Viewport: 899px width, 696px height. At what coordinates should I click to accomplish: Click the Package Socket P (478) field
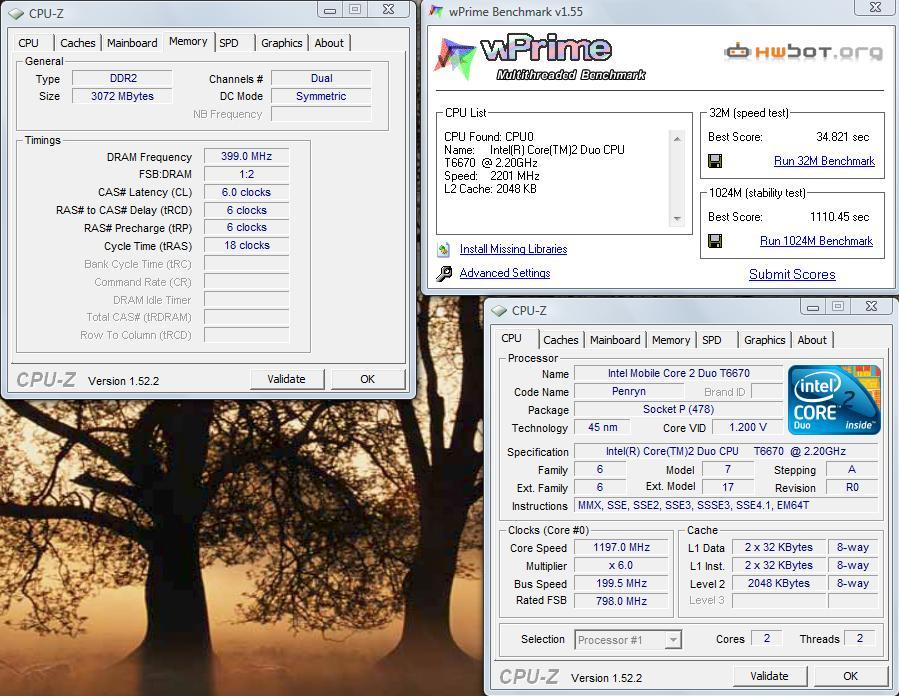pyautogui.click(x=678, y=409)
